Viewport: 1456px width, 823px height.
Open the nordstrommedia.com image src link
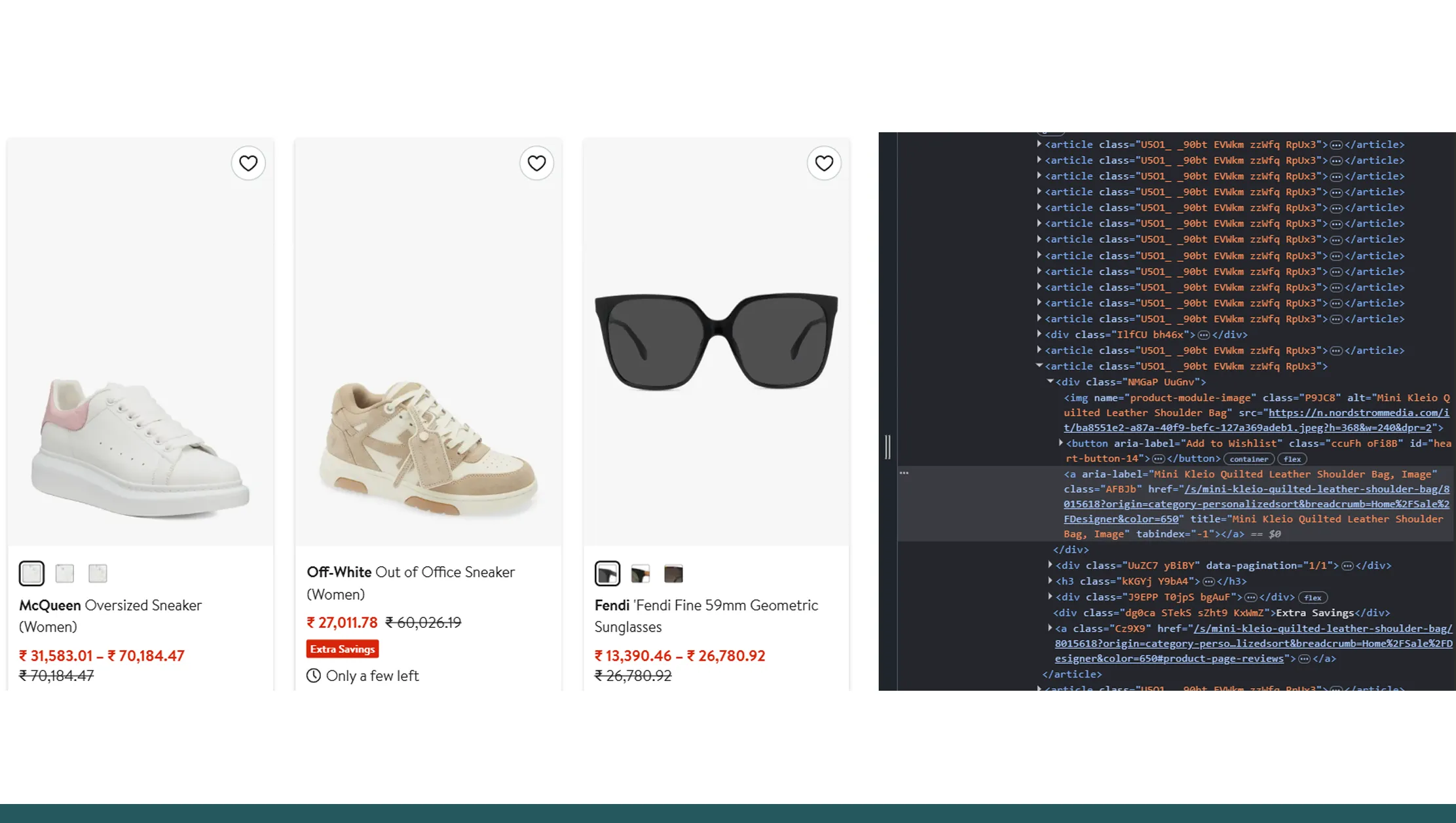click(1356, 413)
